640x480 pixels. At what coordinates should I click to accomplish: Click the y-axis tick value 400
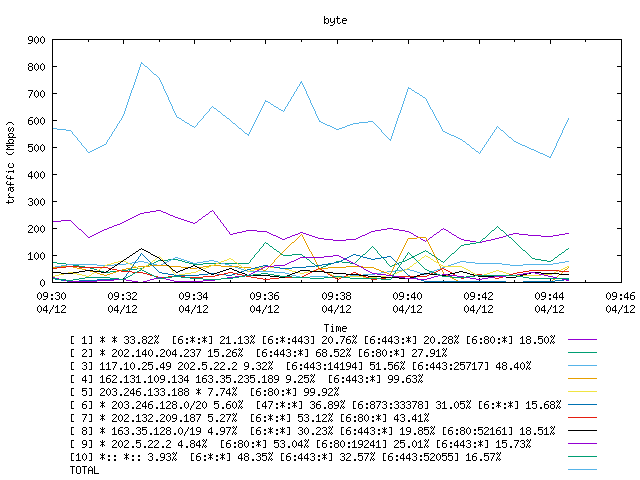pyautogui.click(x=36, y=175)
